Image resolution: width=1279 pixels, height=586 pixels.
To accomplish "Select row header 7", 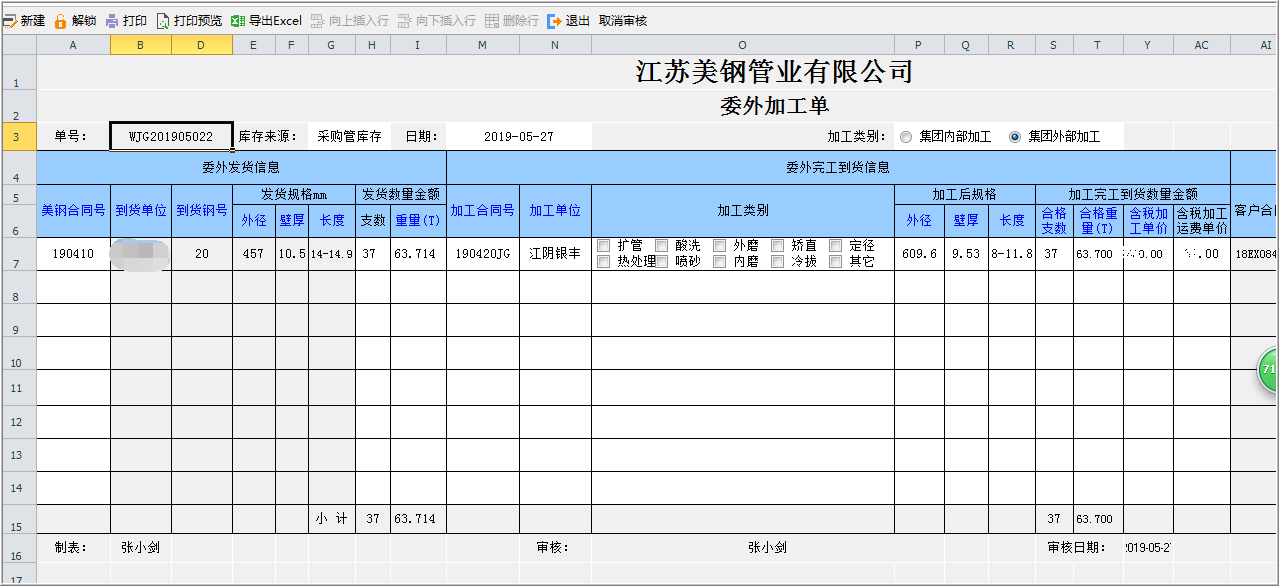I will tap(18, 254).
